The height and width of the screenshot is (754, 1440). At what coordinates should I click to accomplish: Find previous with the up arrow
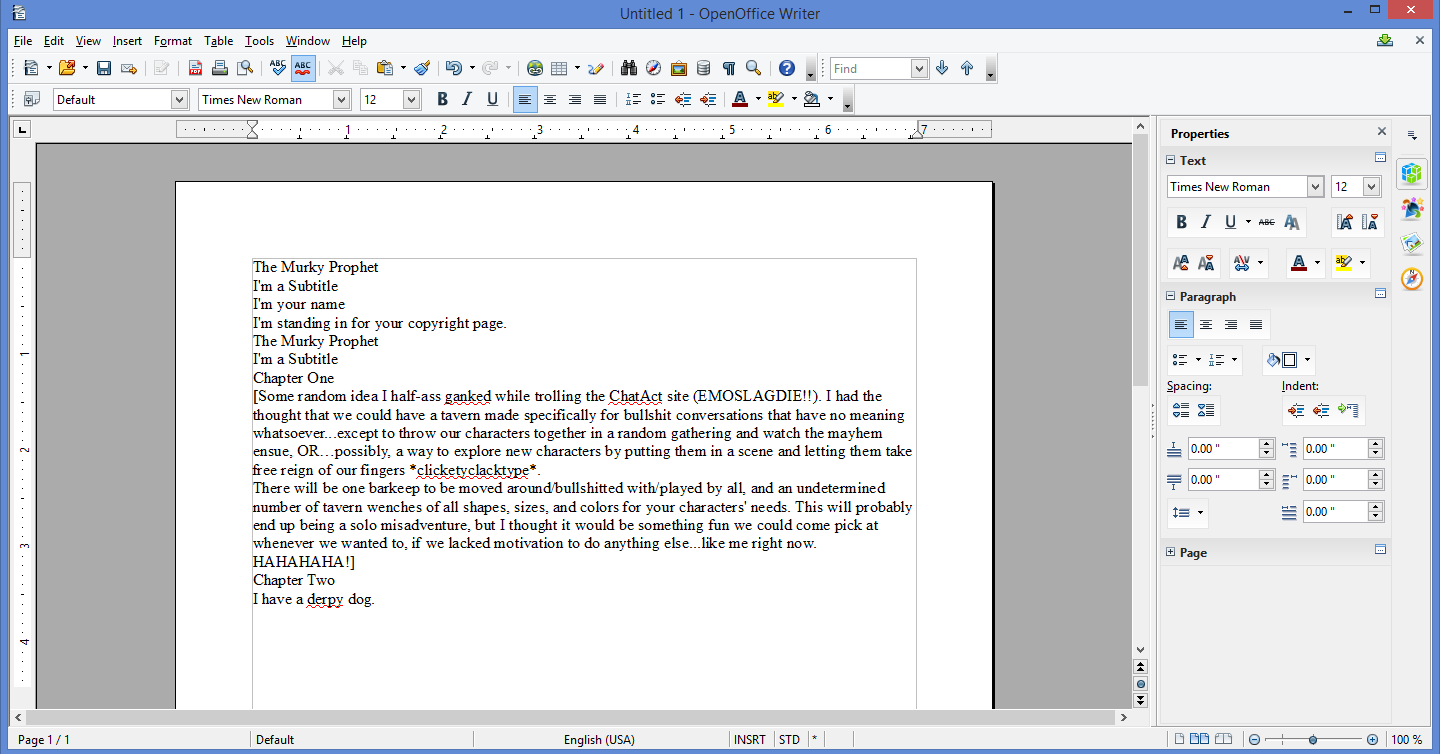point(967,68)
